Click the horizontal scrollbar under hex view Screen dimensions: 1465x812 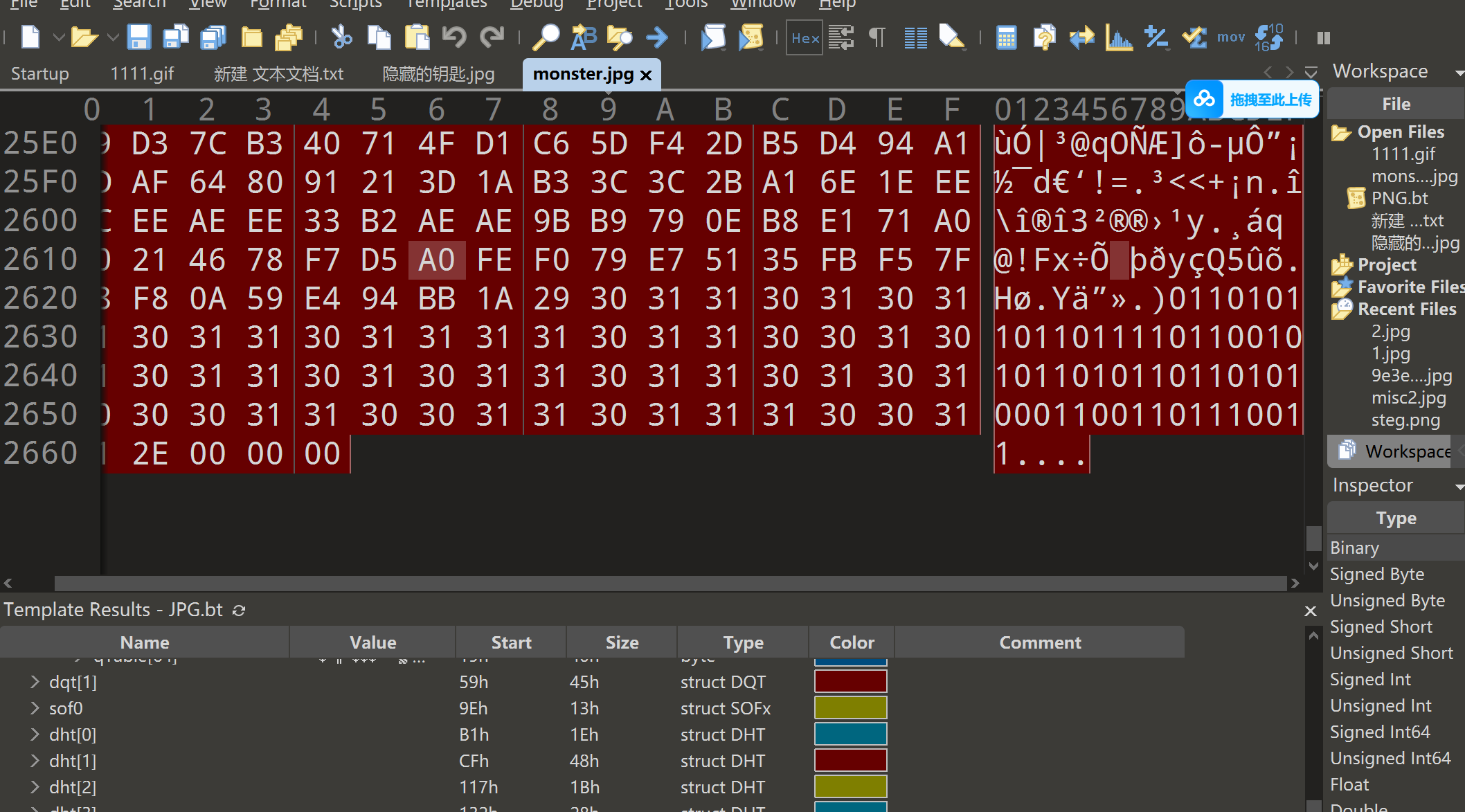[x=670, y=584]
